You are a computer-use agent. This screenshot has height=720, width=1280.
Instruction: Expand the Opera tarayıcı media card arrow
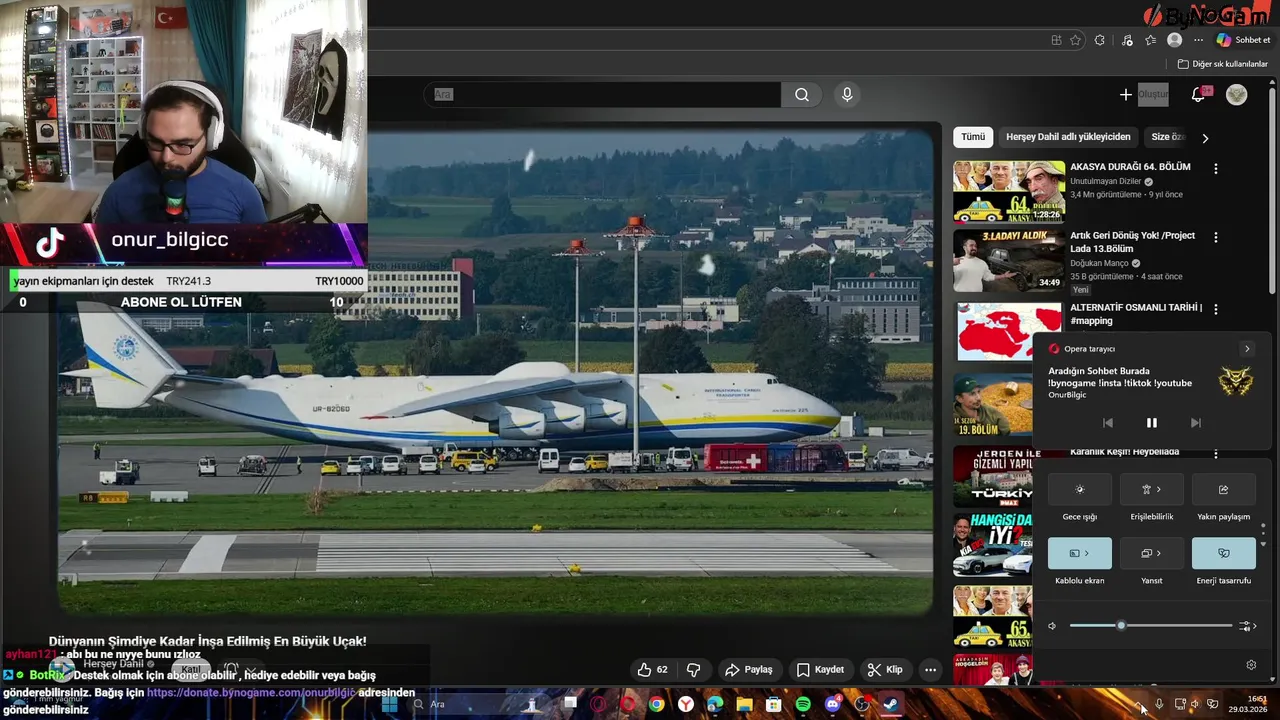pos(1247,349)
